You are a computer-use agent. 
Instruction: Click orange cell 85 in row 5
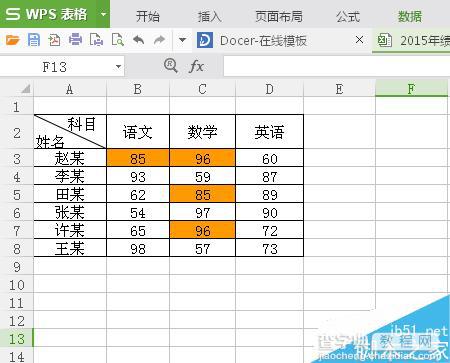[203, 194]
